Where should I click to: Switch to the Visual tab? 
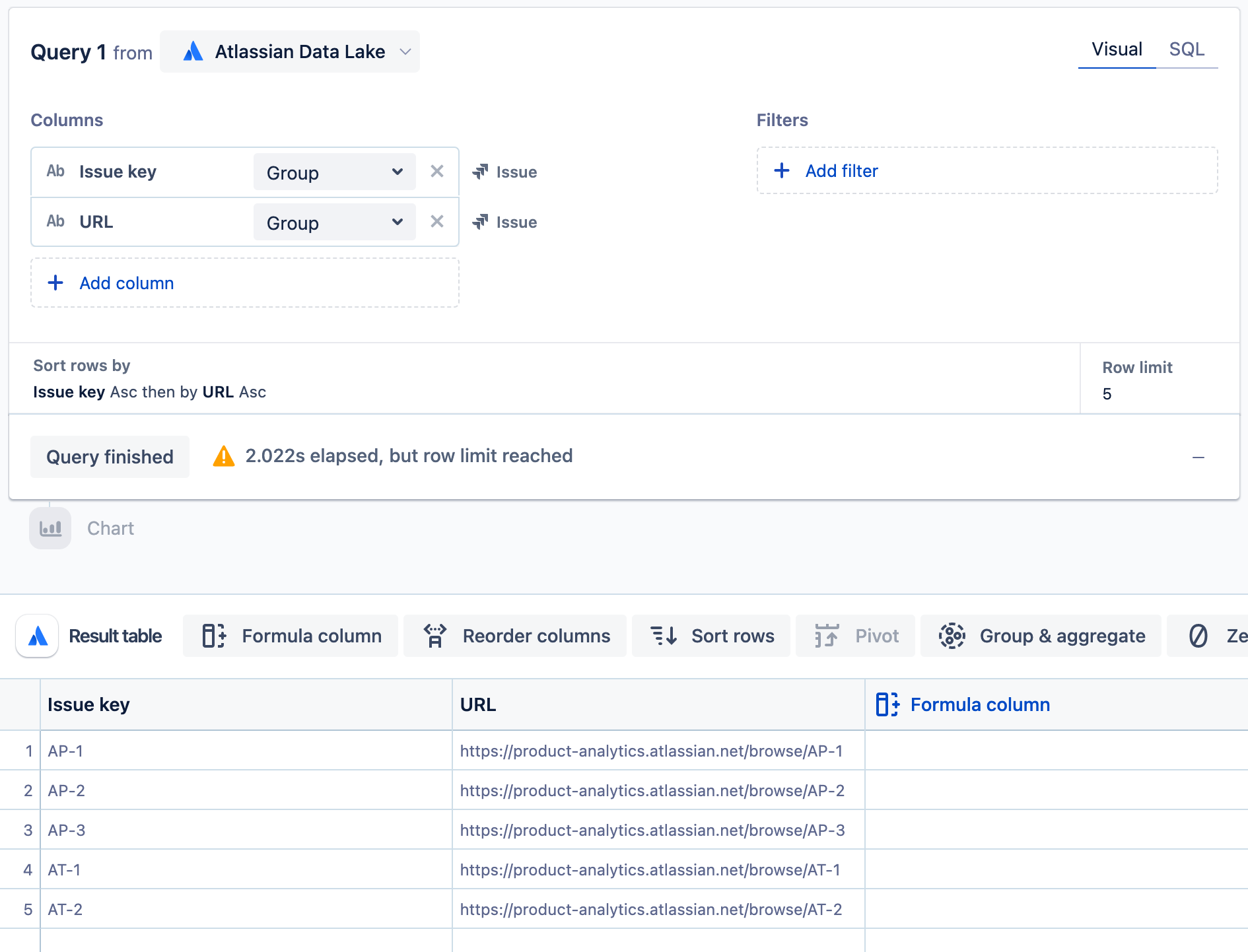(1117, 50)
